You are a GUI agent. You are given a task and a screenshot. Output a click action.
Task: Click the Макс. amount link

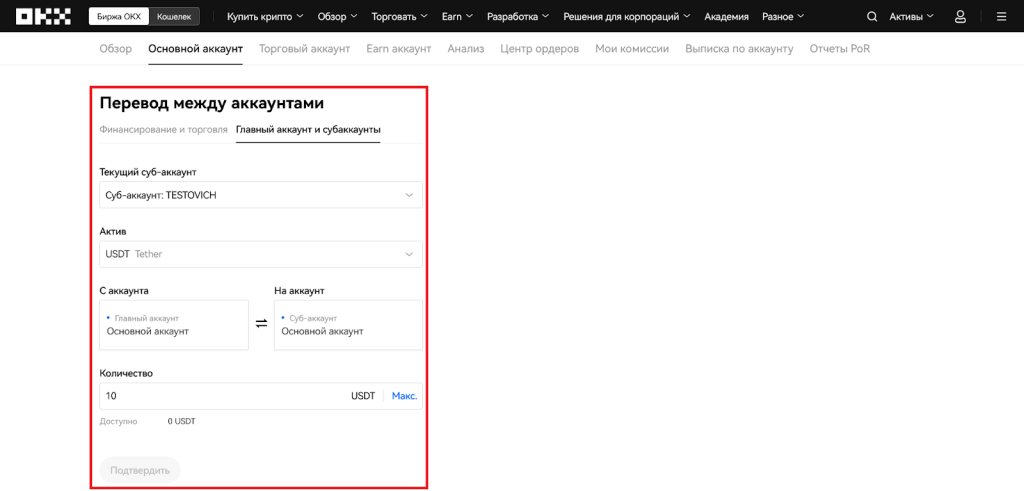pyautogui.click(x=404, y=396)
